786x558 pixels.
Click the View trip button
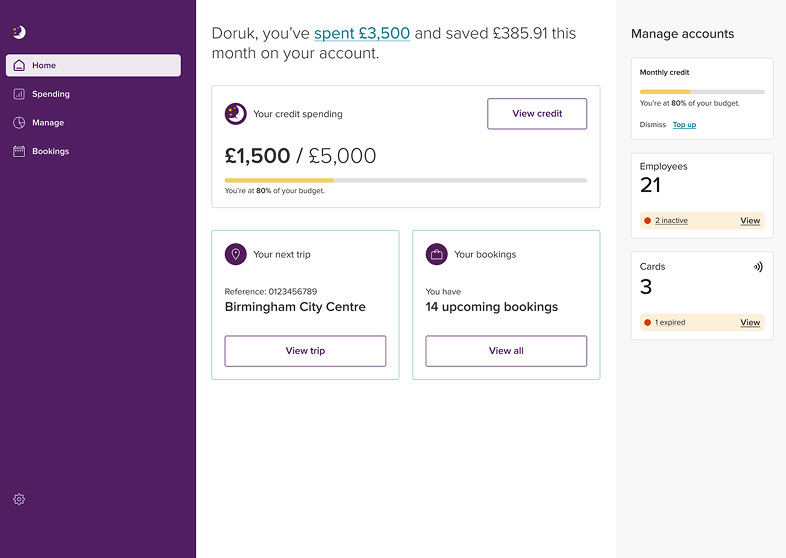[x=305, y=351]
